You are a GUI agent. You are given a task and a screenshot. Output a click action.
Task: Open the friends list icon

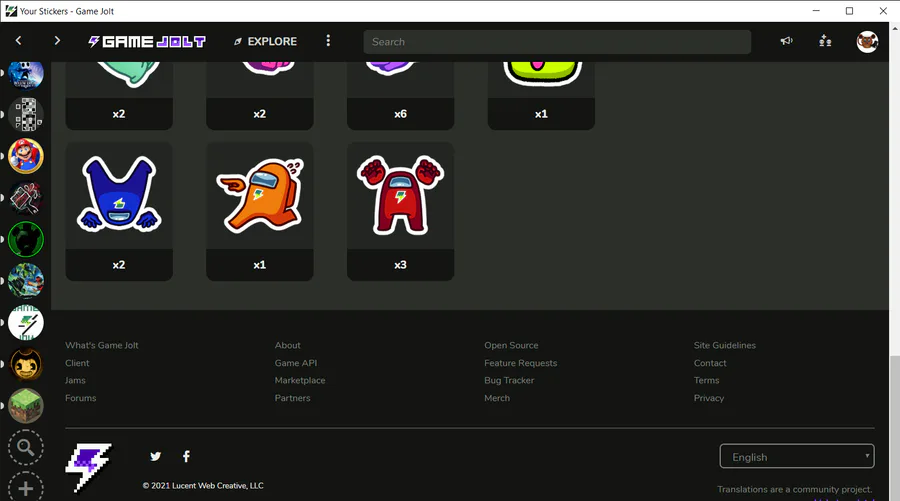825,41
